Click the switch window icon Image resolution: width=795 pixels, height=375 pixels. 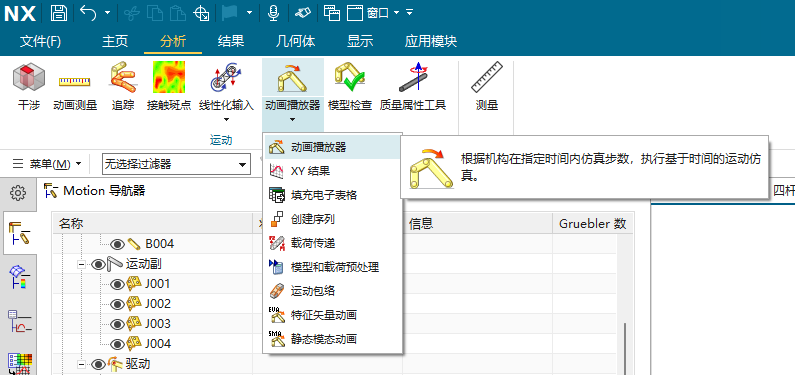coord(331,13)
